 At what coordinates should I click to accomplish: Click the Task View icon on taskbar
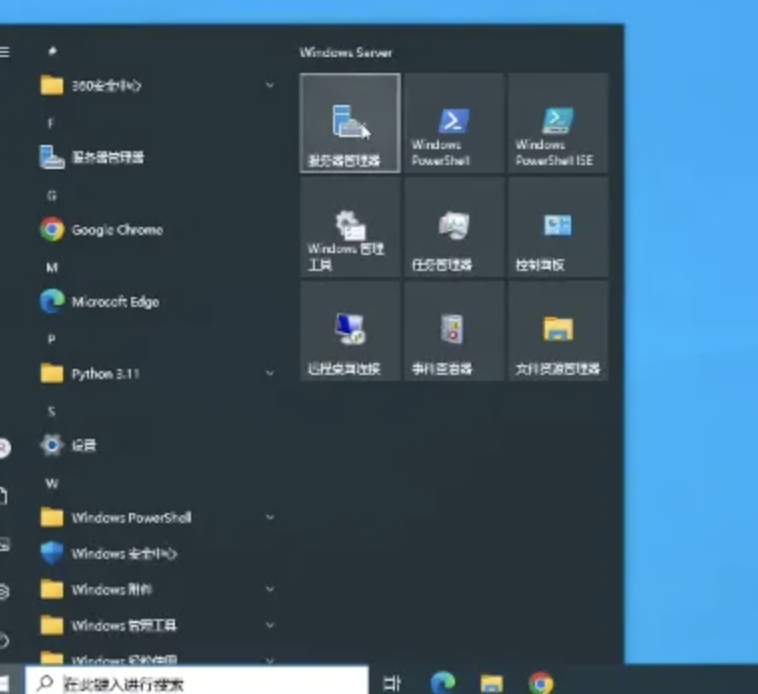coord(392,682)
